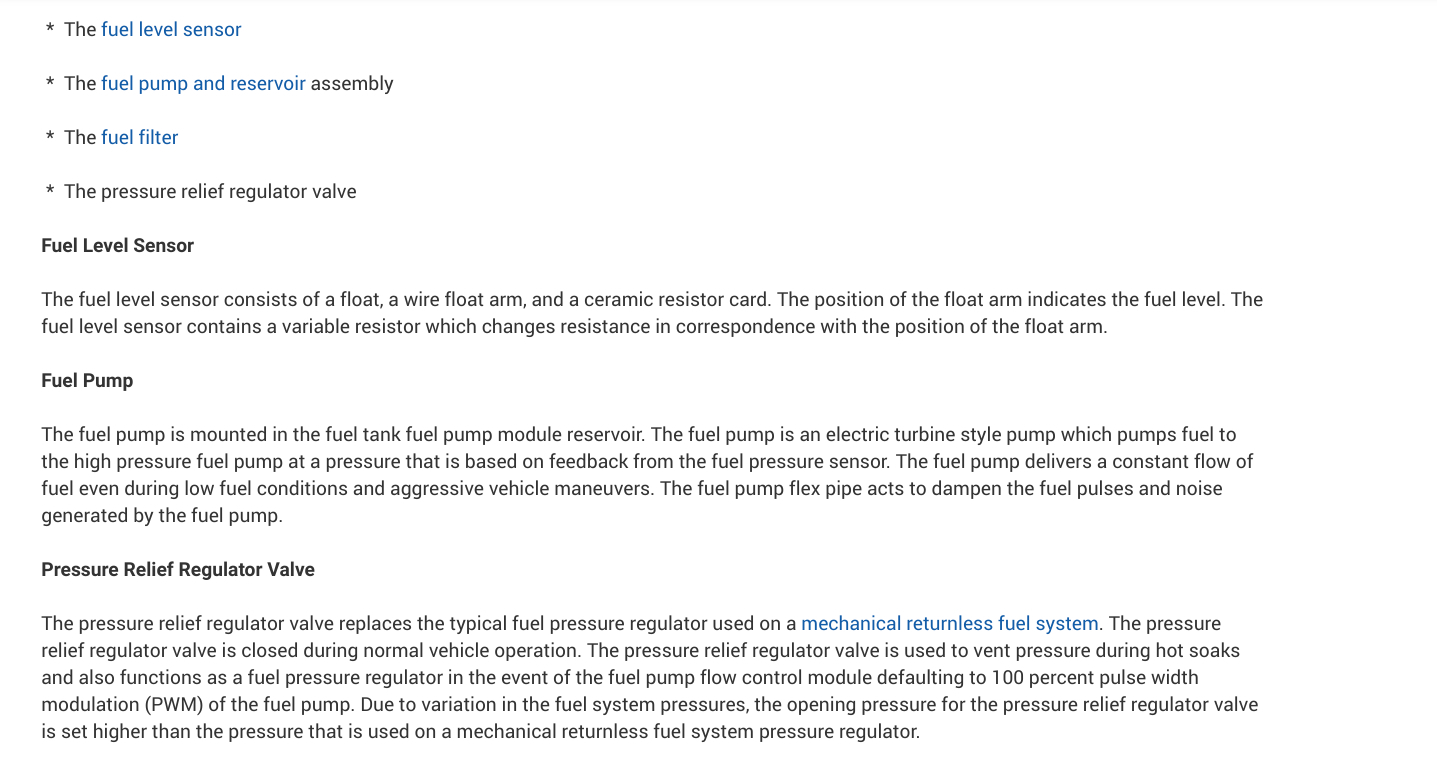Image resolution: width=1437 pixels, height=763 pixels.
Task: Click the word "assembly" after the reservoir link
Action: click(x=352, y=84)
